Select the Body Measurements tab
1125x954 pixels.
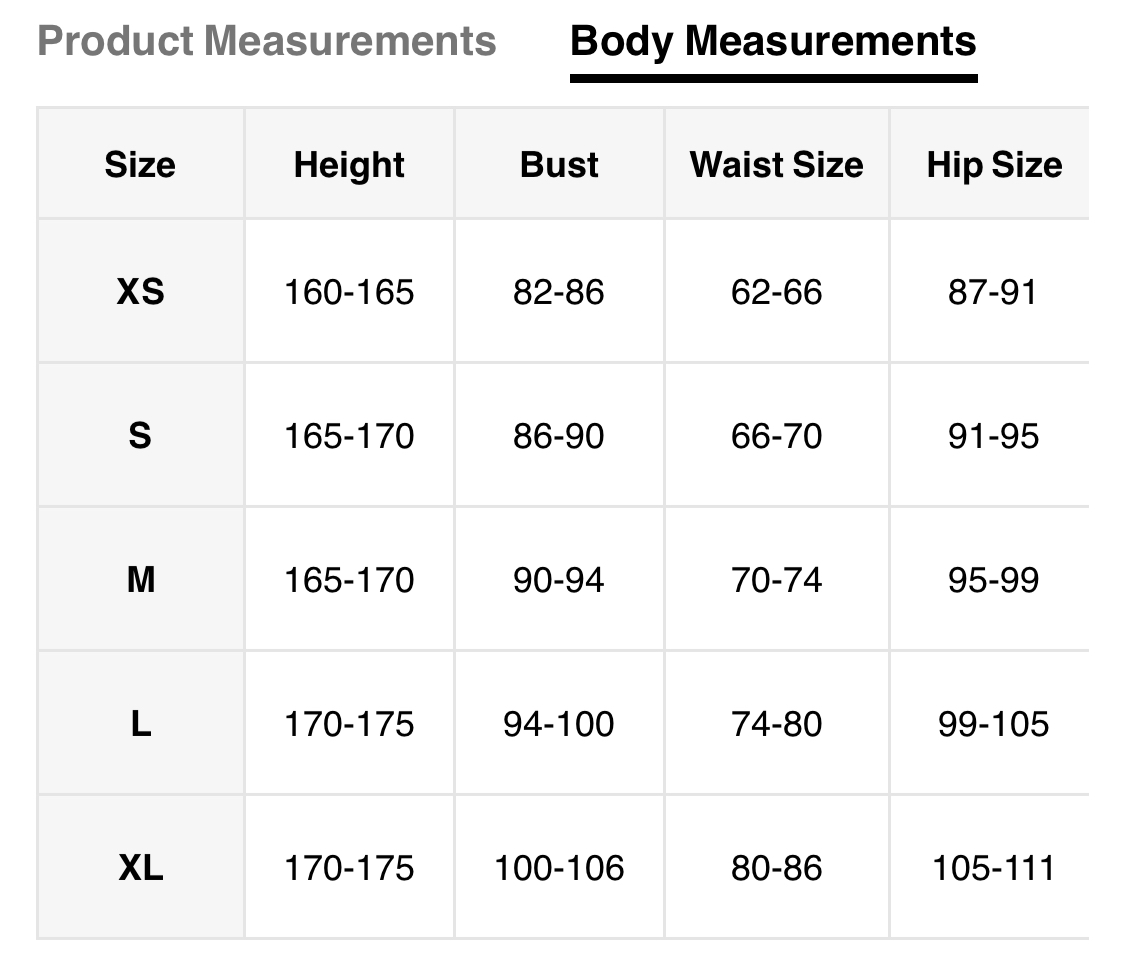tap(773, 41)
